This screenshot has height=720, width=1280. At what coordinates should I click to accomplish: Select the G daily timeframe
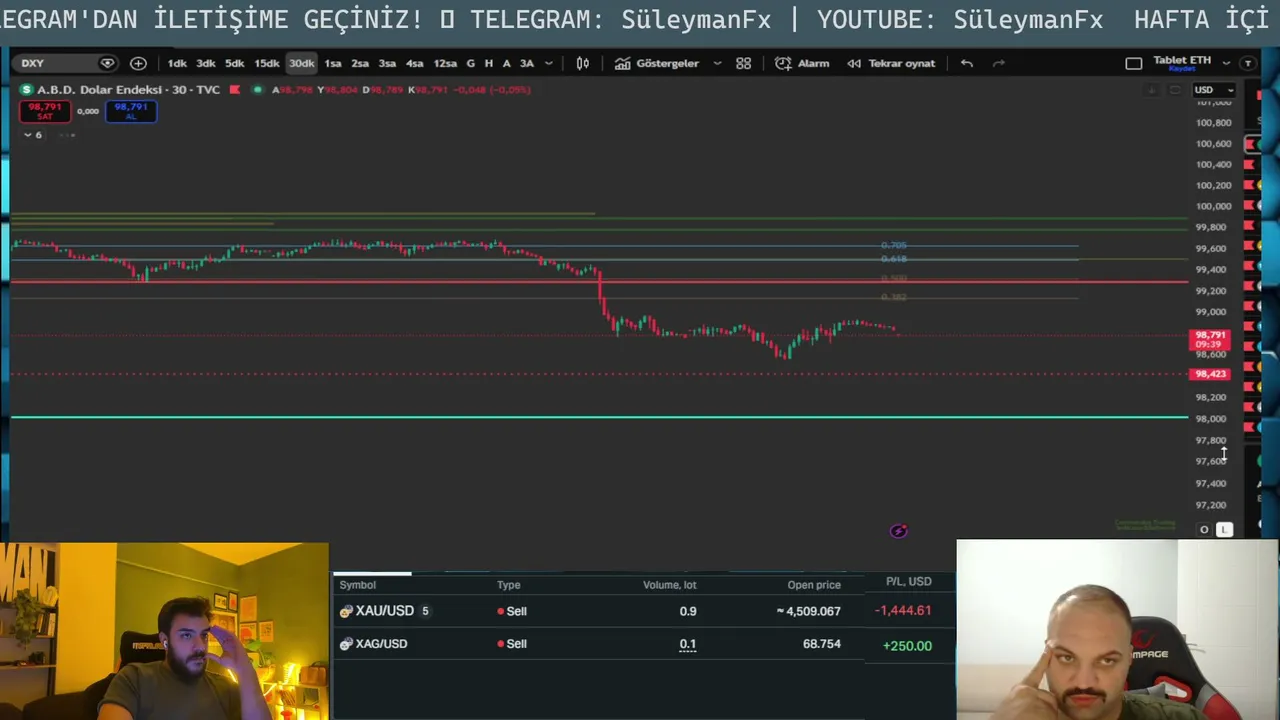(471, 63)
